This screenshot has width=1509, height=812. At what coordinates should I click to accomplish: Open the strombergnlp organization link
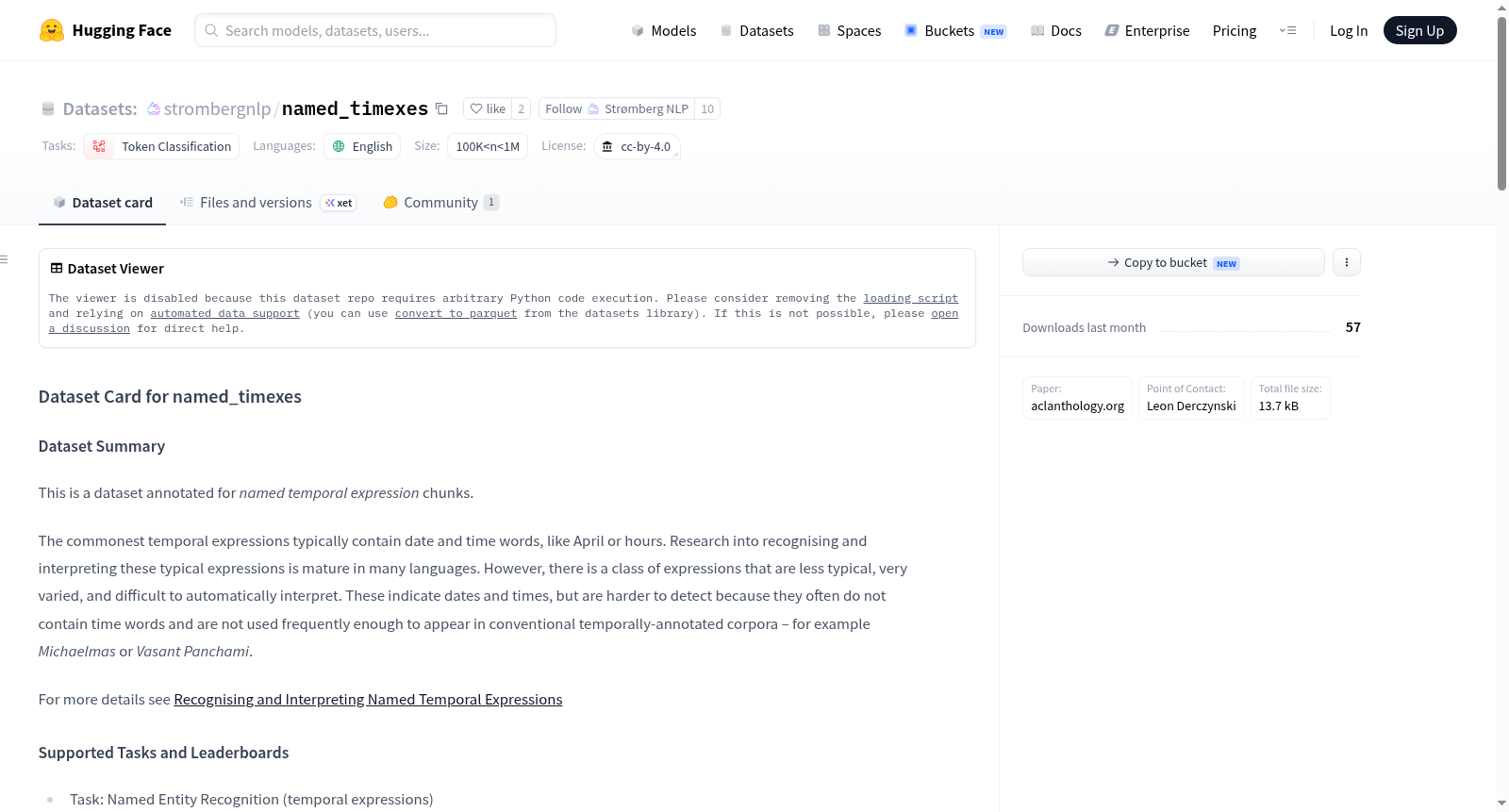coord(217,108)
